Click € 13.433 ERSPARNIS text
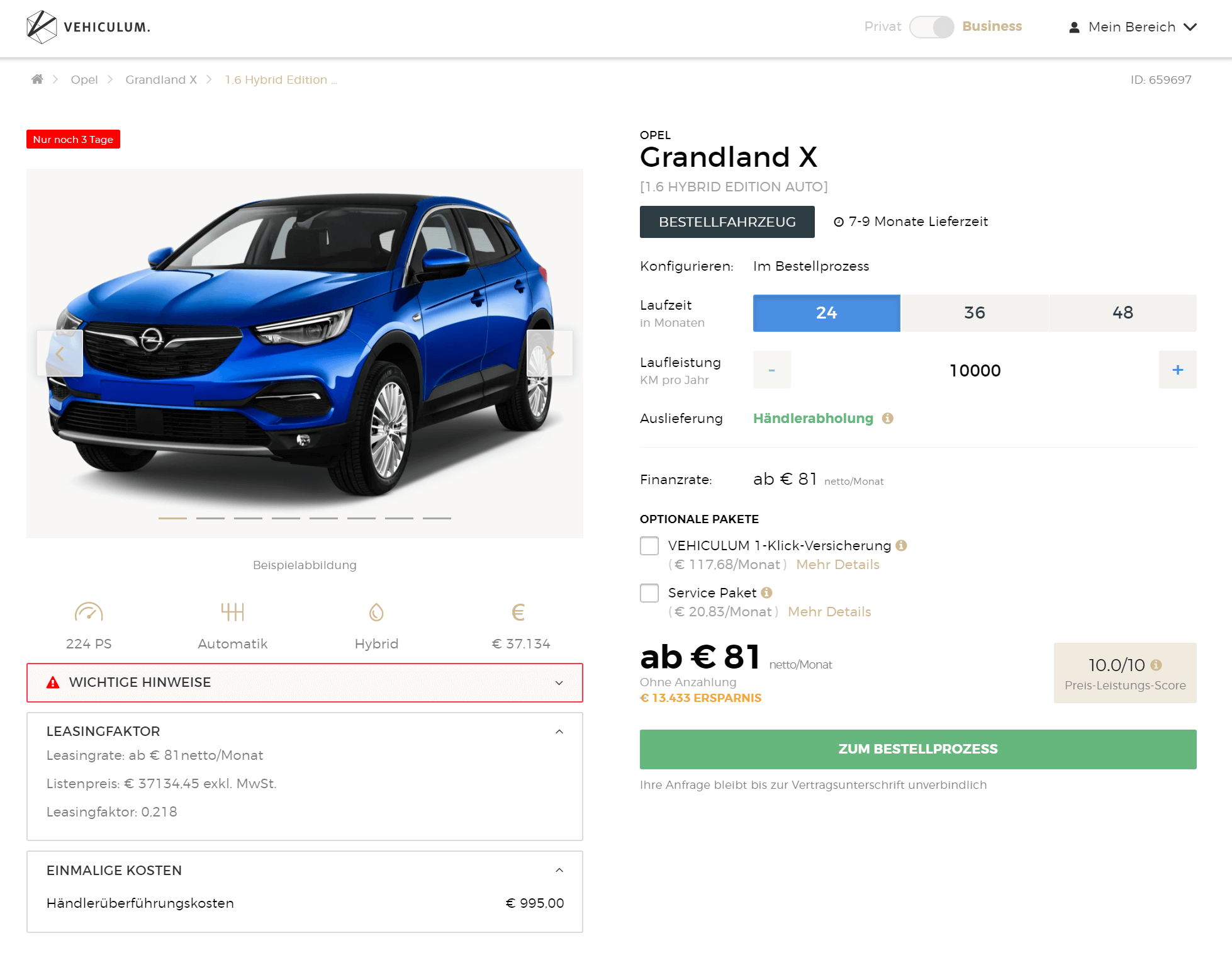This screenshot has height=955, width=1232. point(700,698)
